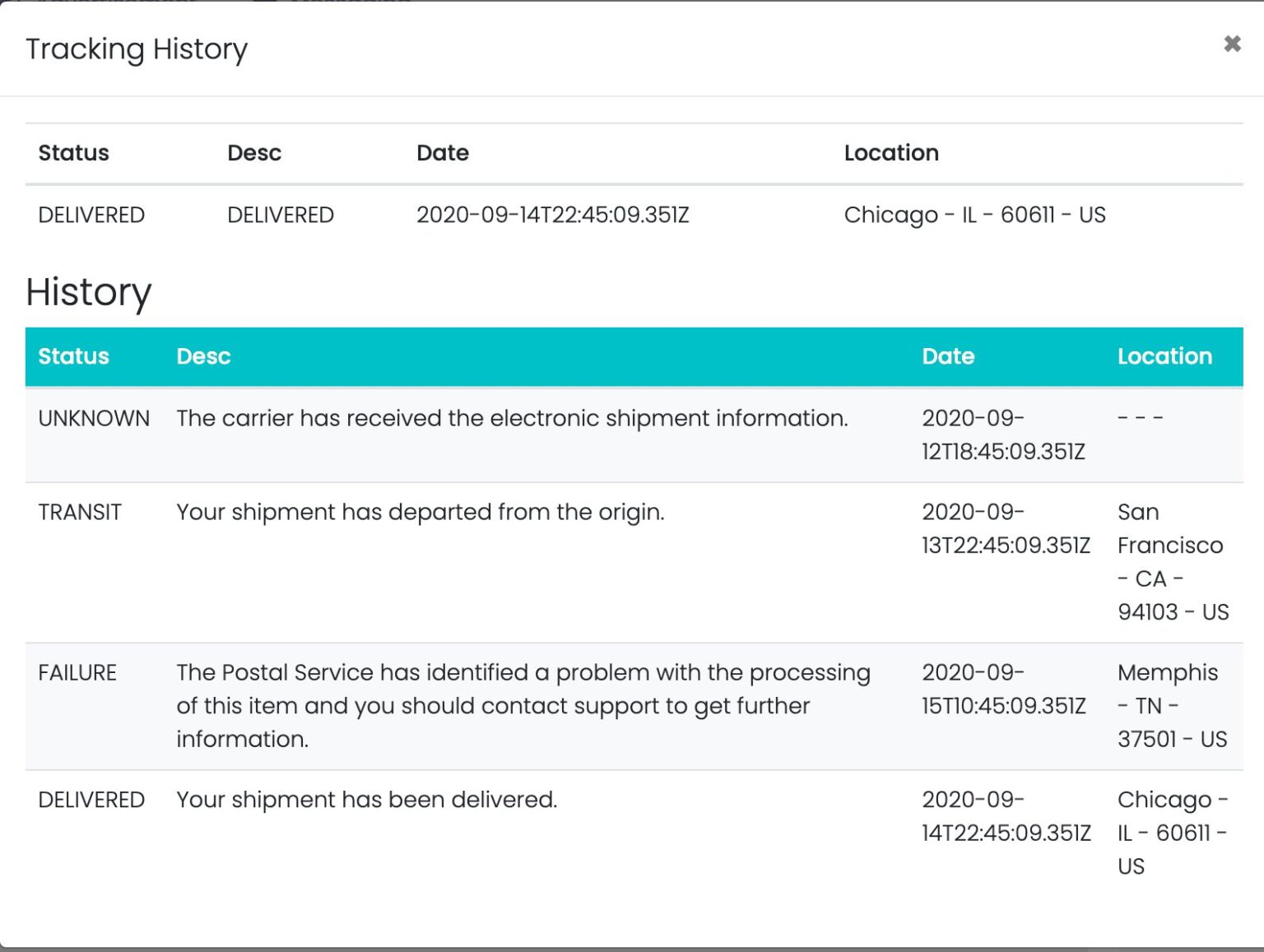
Task: Click the summary delivered date 2020-09-14T22:45:09.351Z
Action: tap(552, 216)
